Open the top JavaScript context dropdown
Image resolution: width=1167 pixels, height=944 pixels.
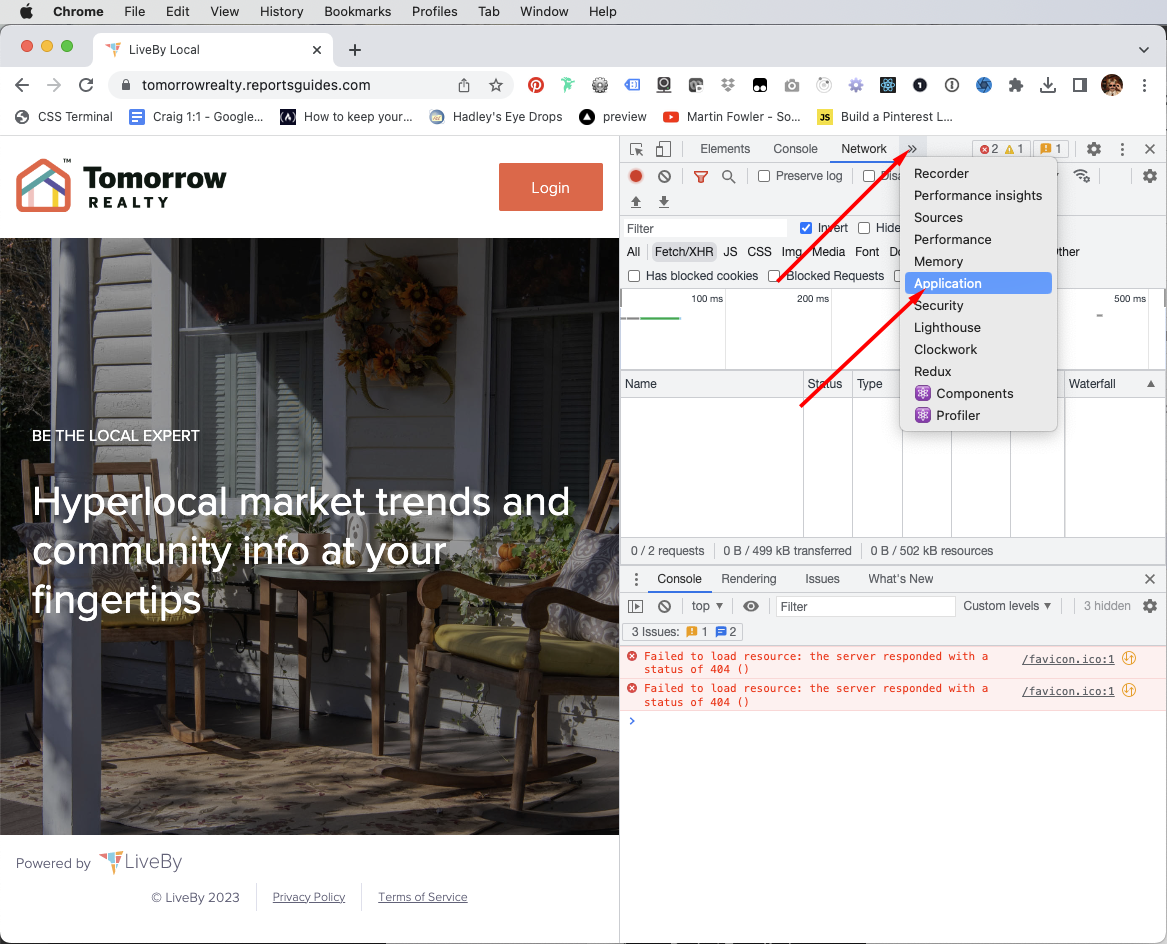coord(707,606)
